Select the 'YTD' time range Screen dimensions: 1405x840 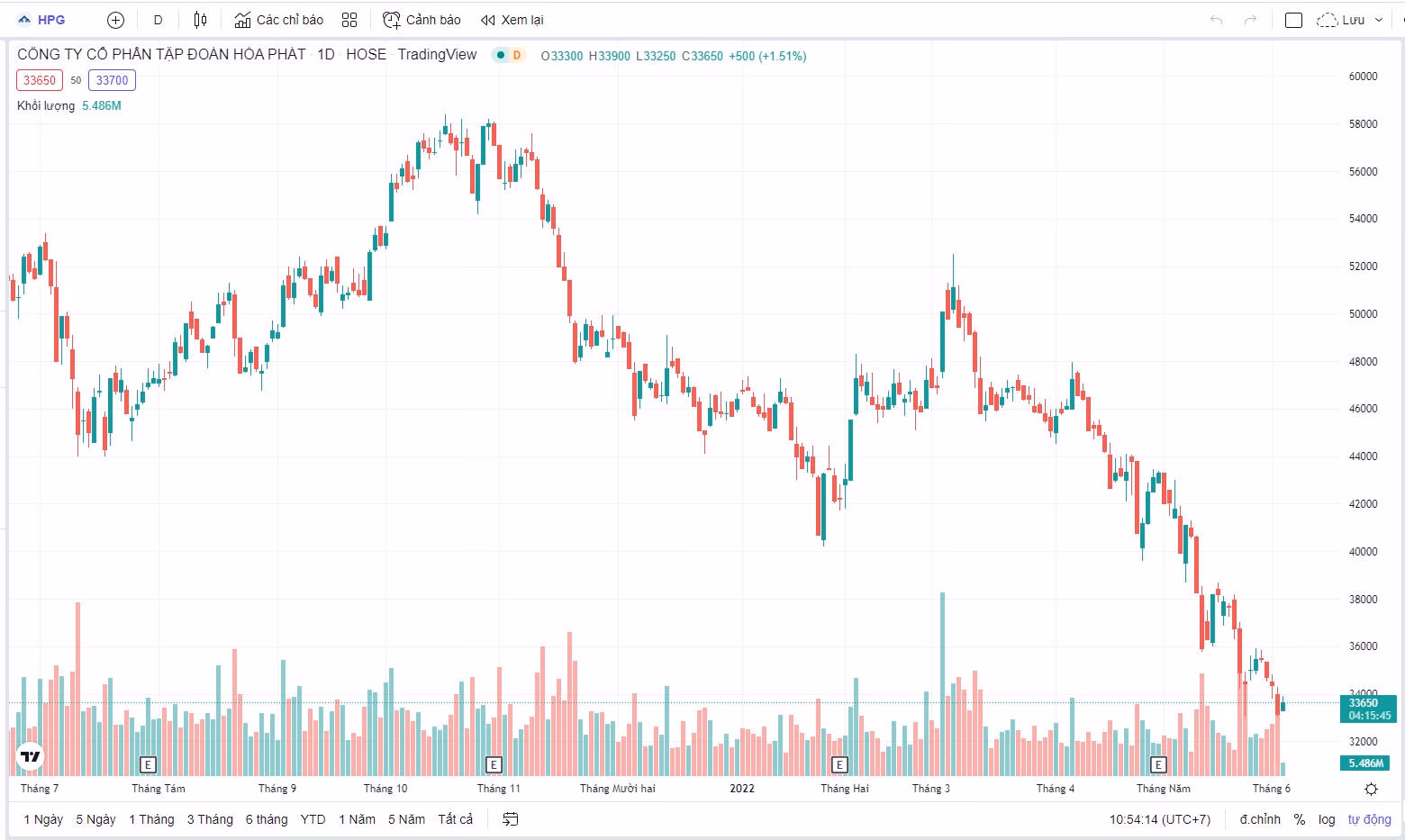click(313, 819)
